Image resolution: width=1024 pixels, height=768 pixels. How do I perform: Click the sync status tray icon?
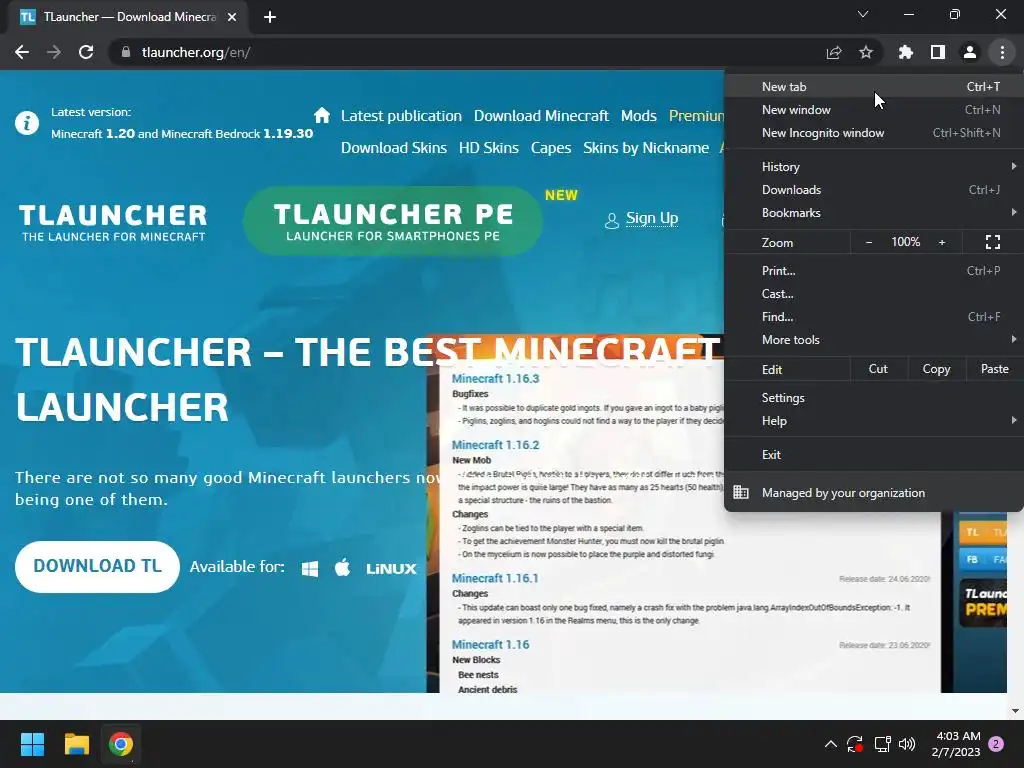(x=855, y=744)
